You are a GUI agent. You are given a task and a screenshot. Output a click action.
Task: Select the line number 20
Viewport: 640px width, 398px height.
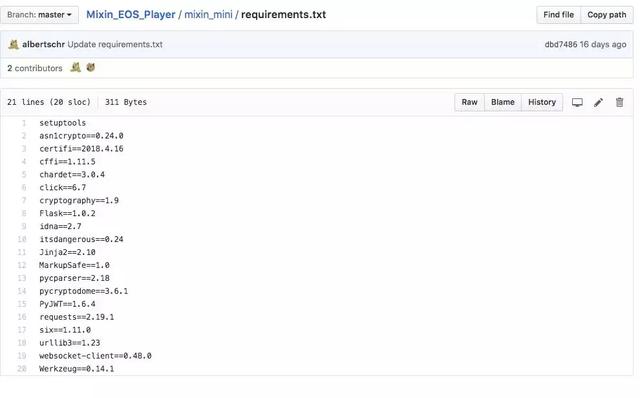point(22,369)
